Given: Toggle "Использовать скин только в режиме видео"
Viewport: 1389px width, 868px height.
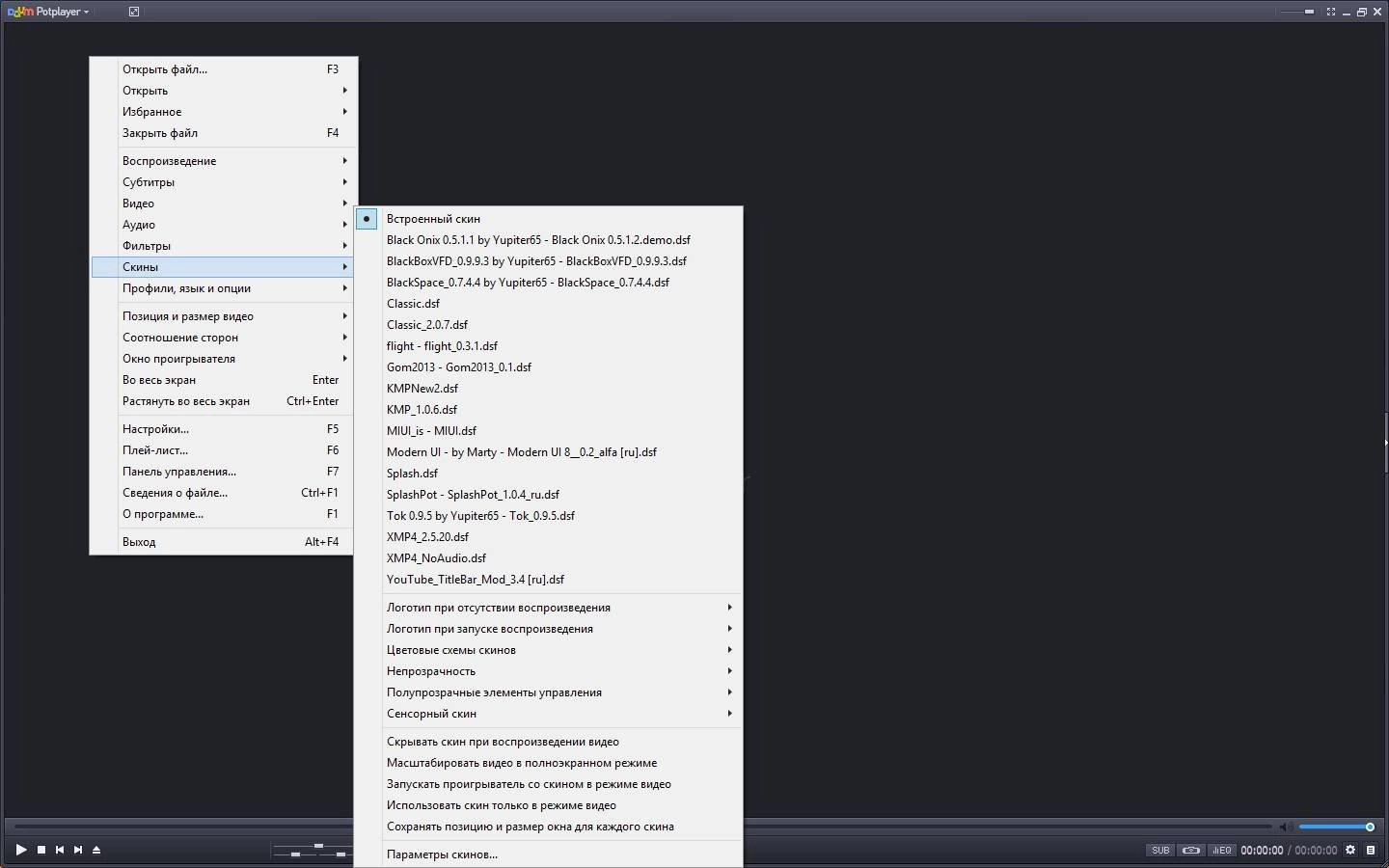Looking at the screenshot, I should coord(549,805).
